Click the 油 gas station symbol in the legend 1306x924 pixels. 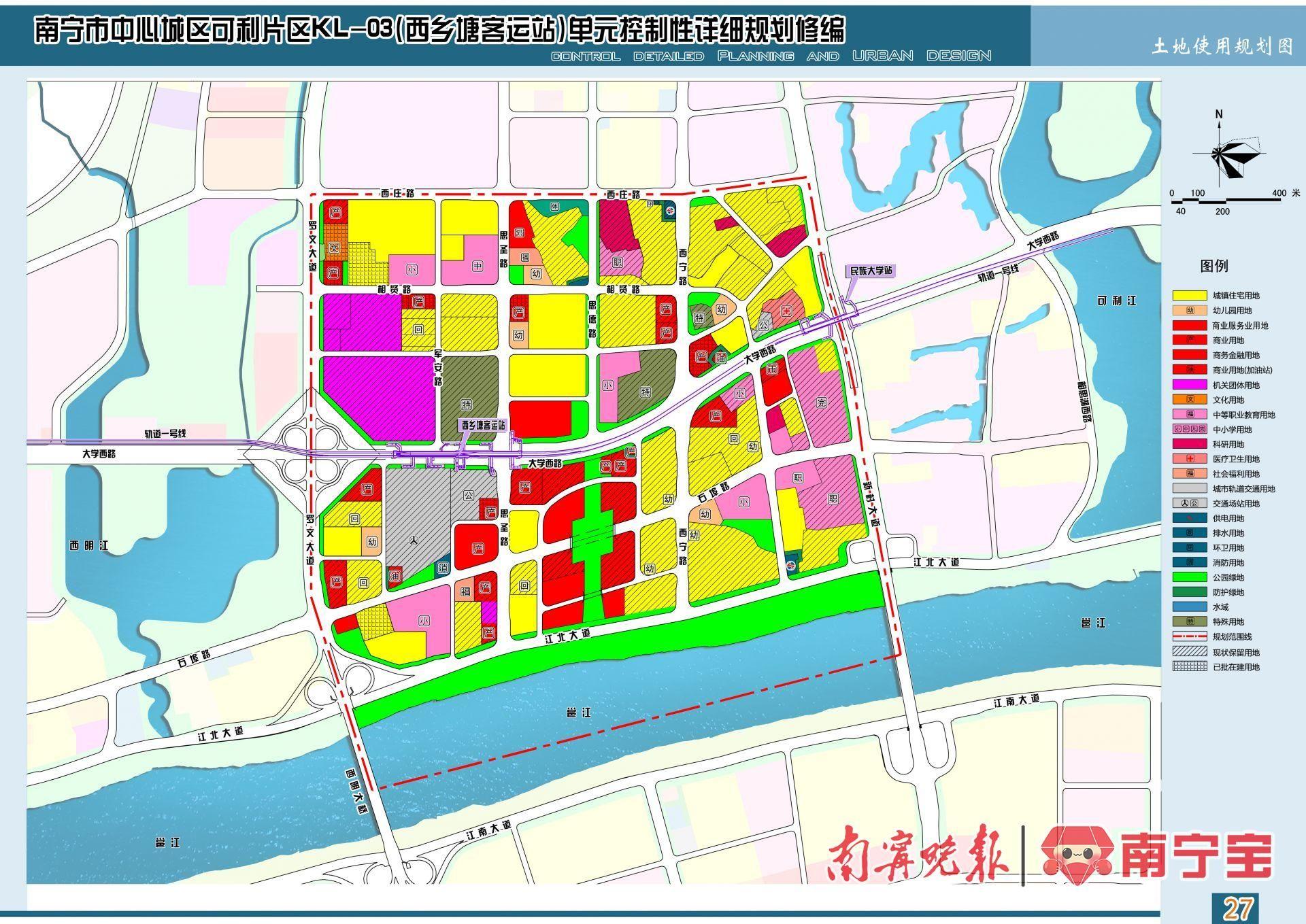pyautogui.click(x=1190, y=370)
